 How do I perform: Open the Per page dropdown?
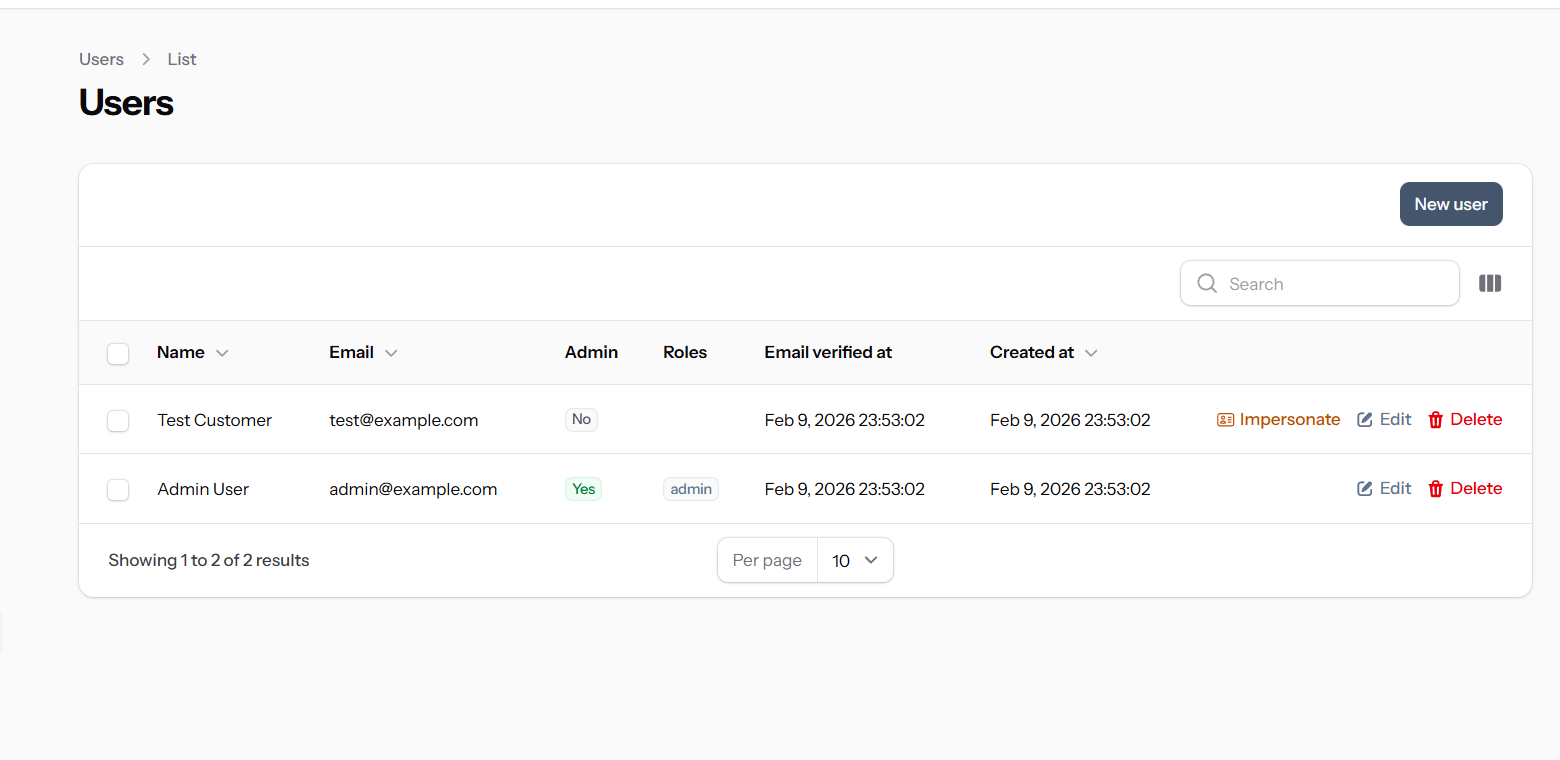(x=855, y=560)
